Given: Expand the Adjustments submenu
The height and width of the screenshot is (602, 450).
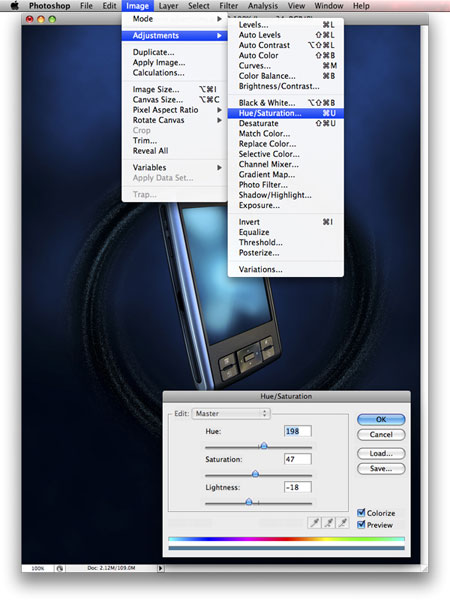Looking at the screenshot, I should [174, 36].
